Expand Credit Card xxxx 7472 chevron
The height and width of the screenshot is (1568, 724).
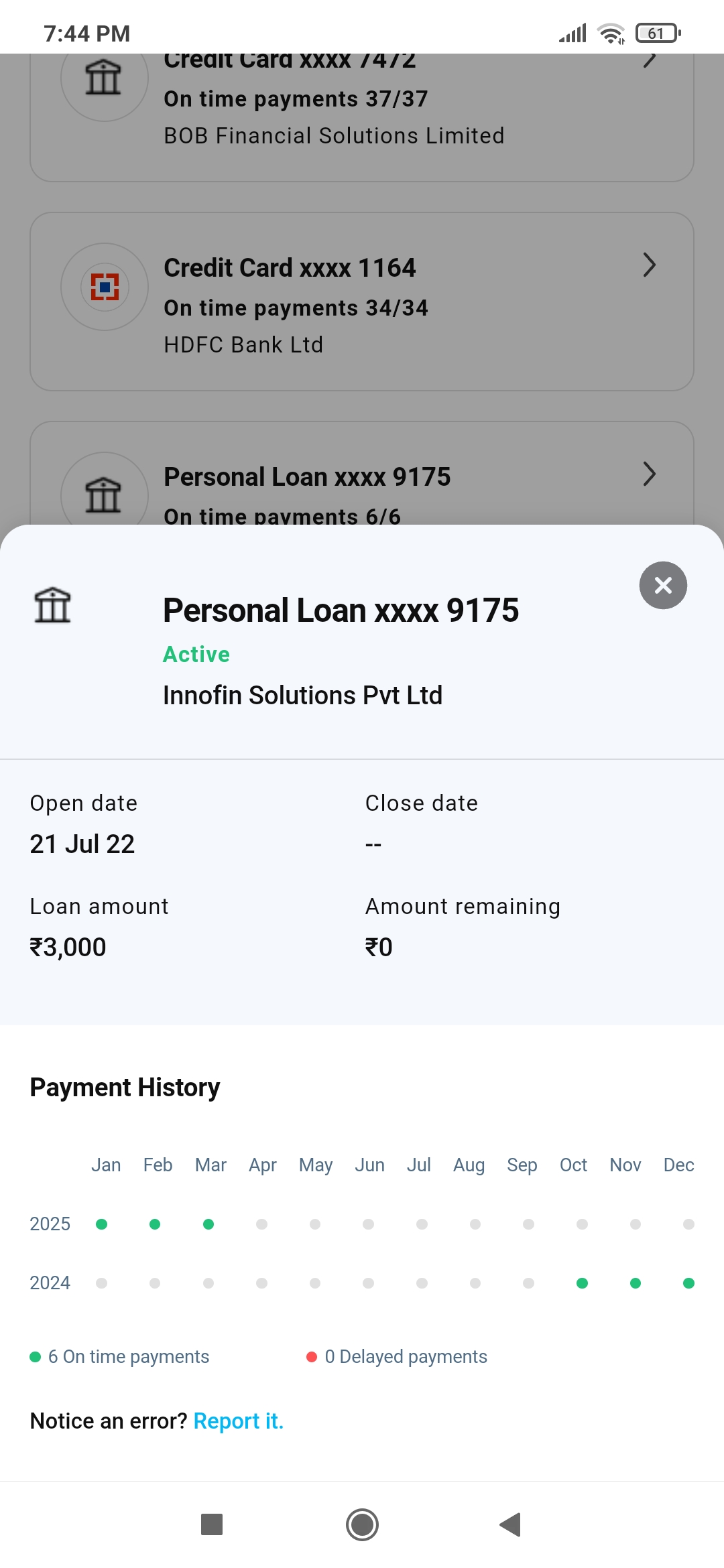(649, 60)
